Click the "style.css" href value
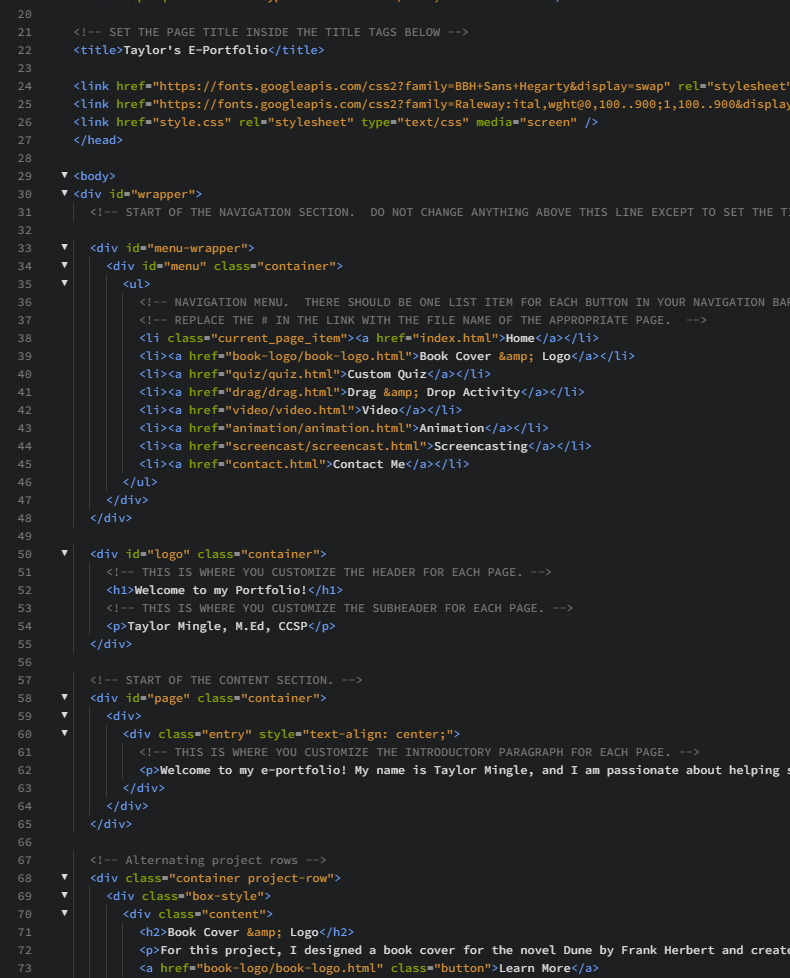The height and width of the screenshot is (978, 790). [x=192, y=122]
